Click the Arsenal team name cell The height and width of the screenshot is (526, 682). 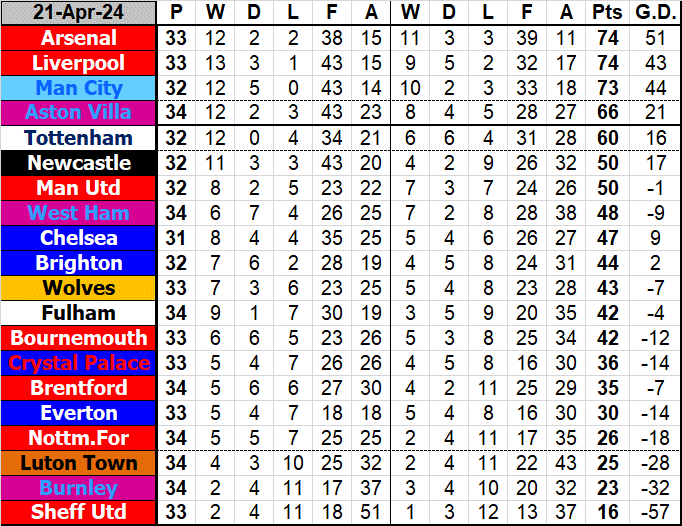[78, 38]
